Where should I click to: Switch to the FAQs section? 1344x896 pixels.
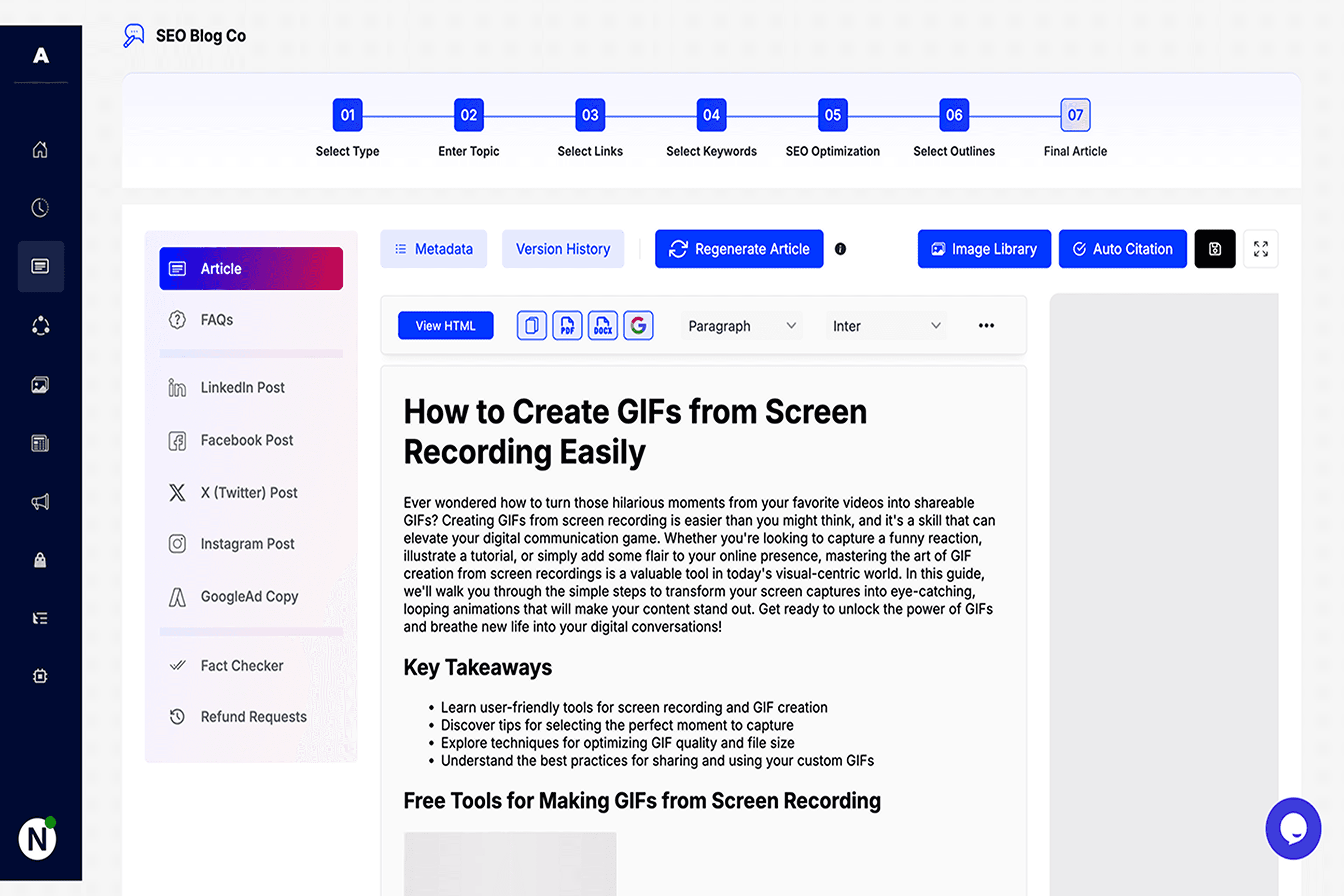[x=217, y=320]
